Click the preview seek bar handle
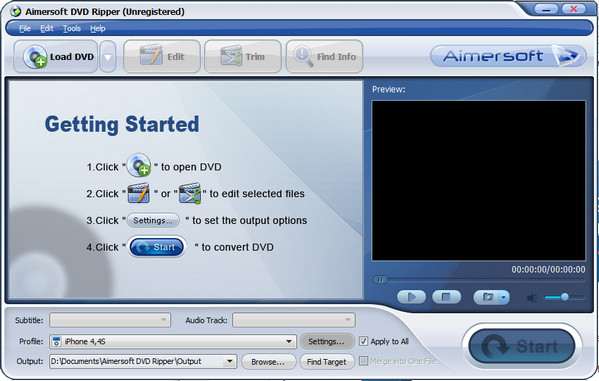This screenshot has width=599, height=381. pos(380,280)
